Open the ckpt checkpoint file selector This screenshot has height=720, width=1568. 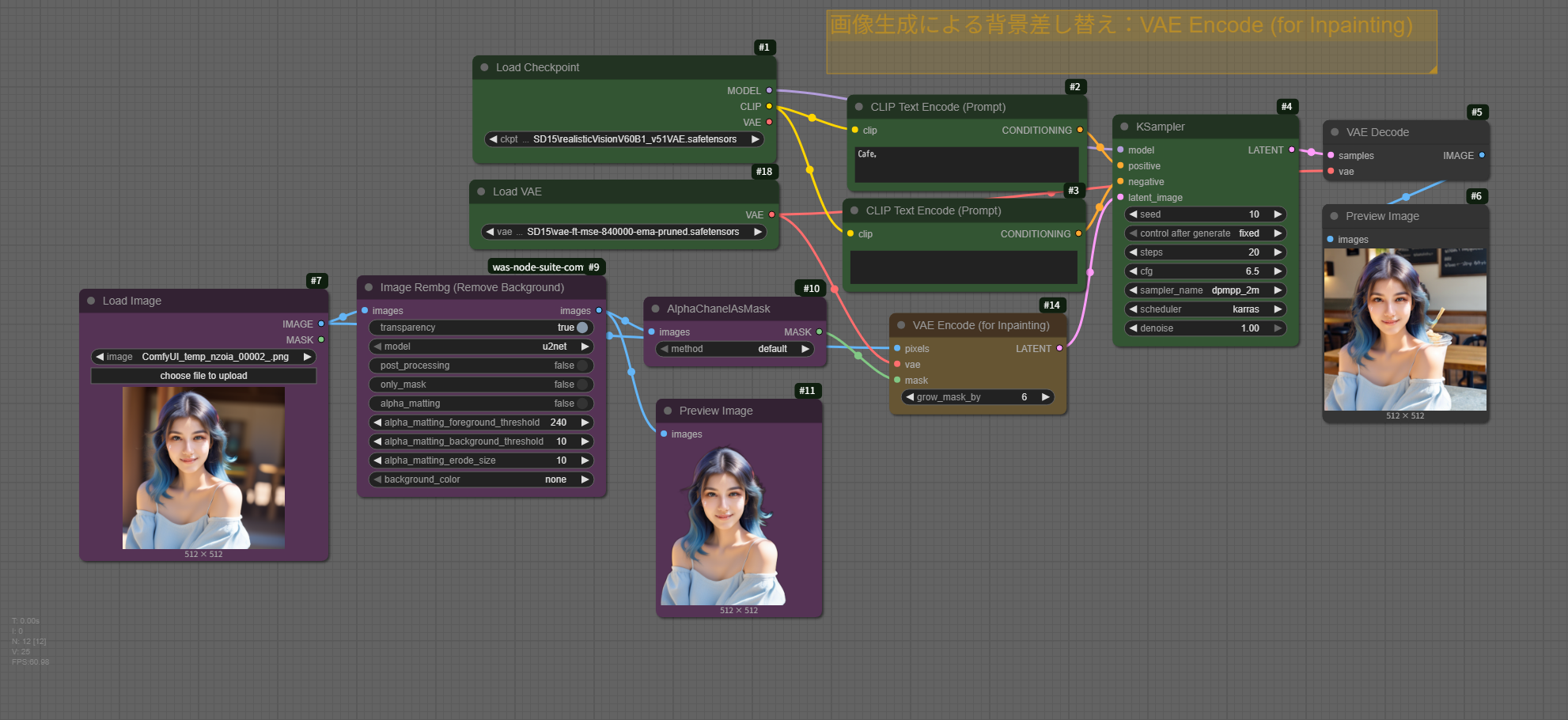click(624, 139)
